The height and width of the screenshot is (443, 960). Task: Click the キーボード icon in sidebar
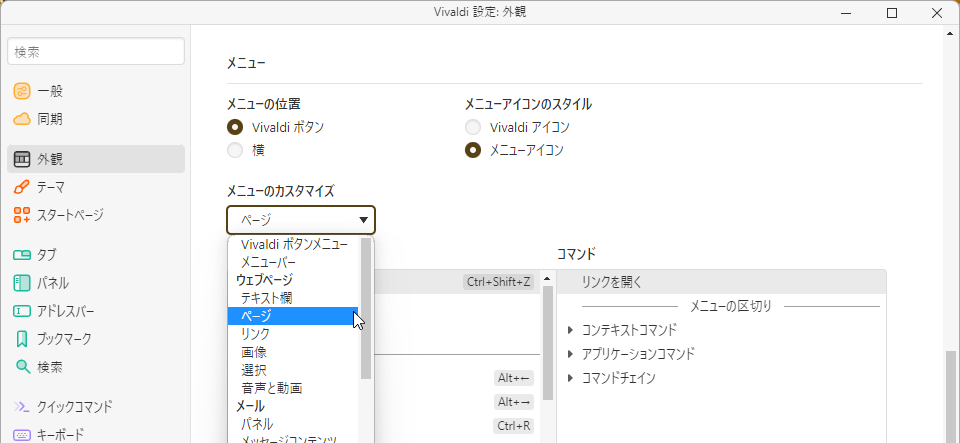click(22, 435)
